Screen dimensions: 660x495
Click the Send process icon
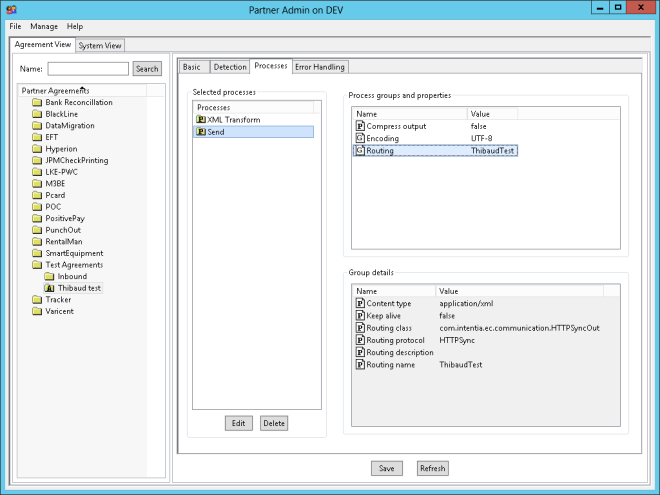pyautogui.click(x=201, y=131)
